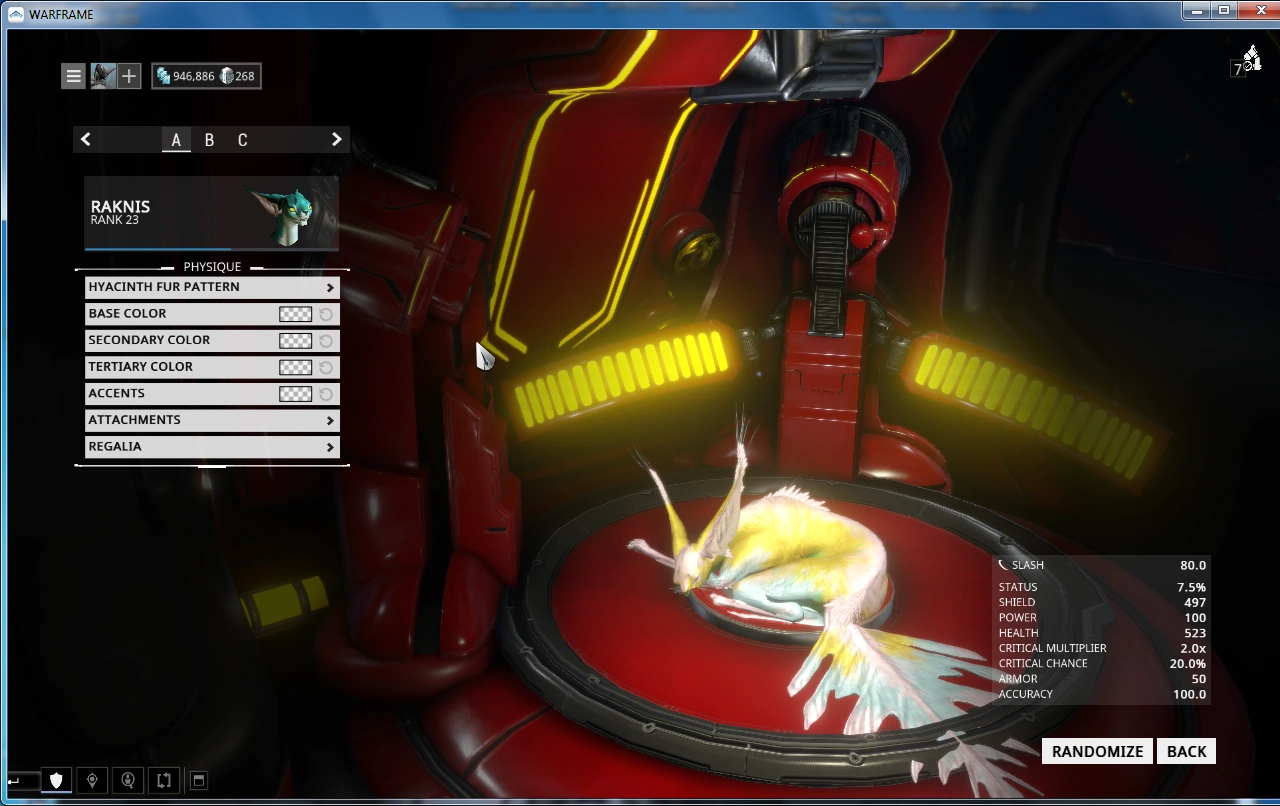Click the SHIELD 497 stat
Image resolution: width=1280 pixels, height=806 pixels.
1101,602
